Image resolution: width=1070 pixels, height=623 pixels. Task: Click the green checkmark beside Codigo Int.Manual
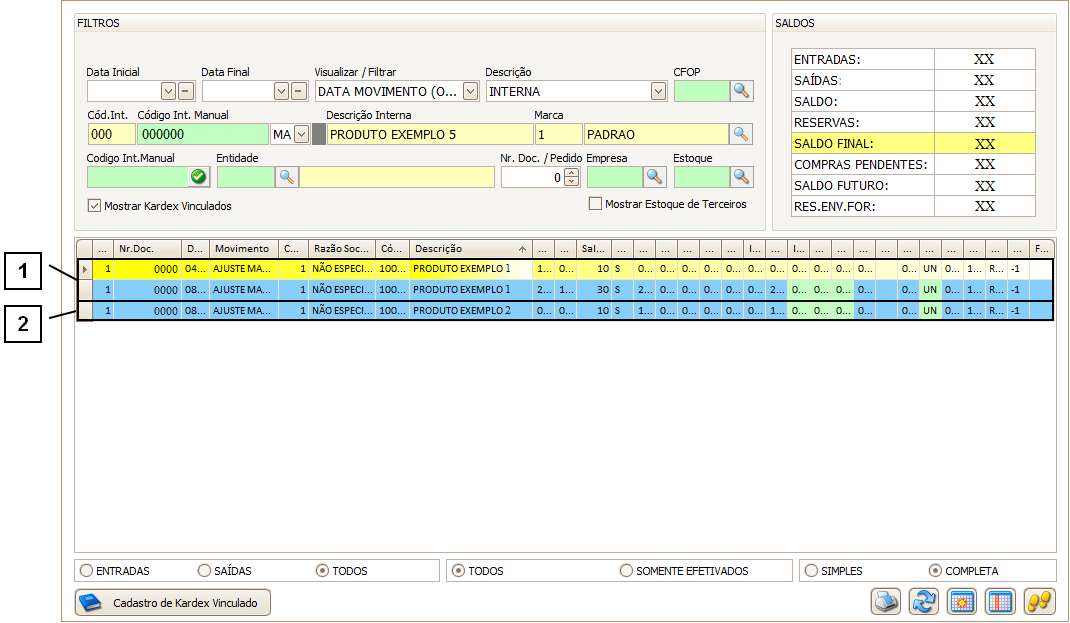198,177
